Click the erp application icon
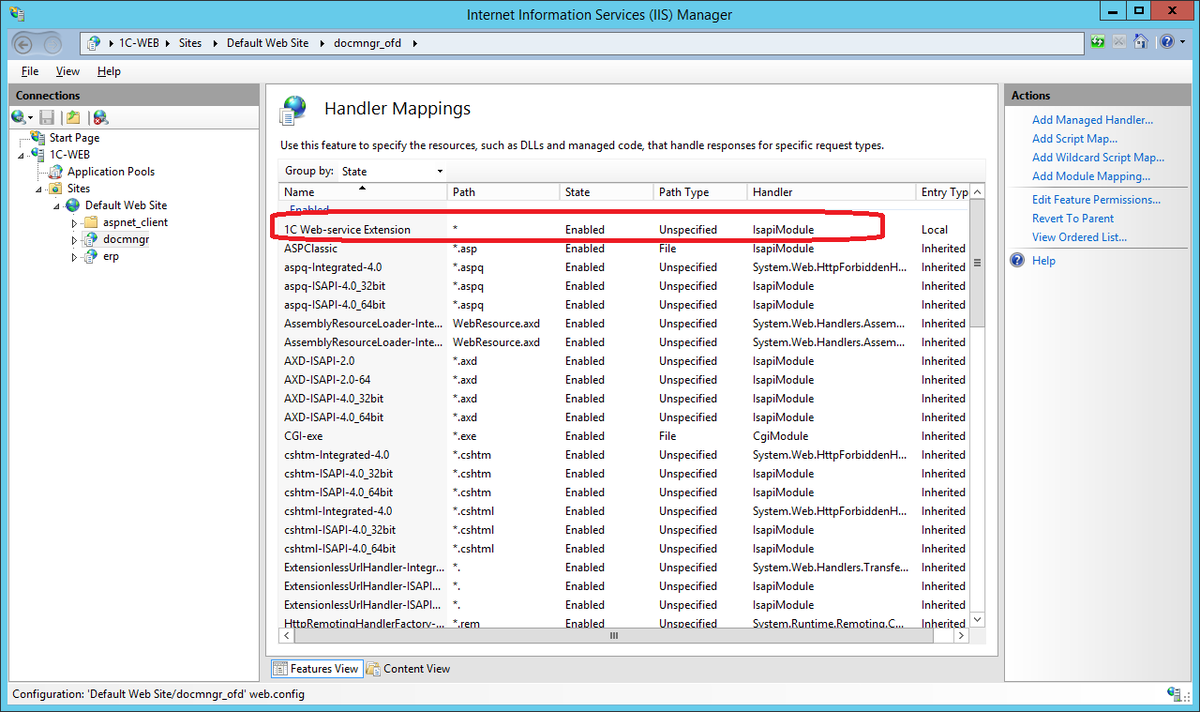Image resolution: width=1200 pixels, height=712 pixels. 90,256
